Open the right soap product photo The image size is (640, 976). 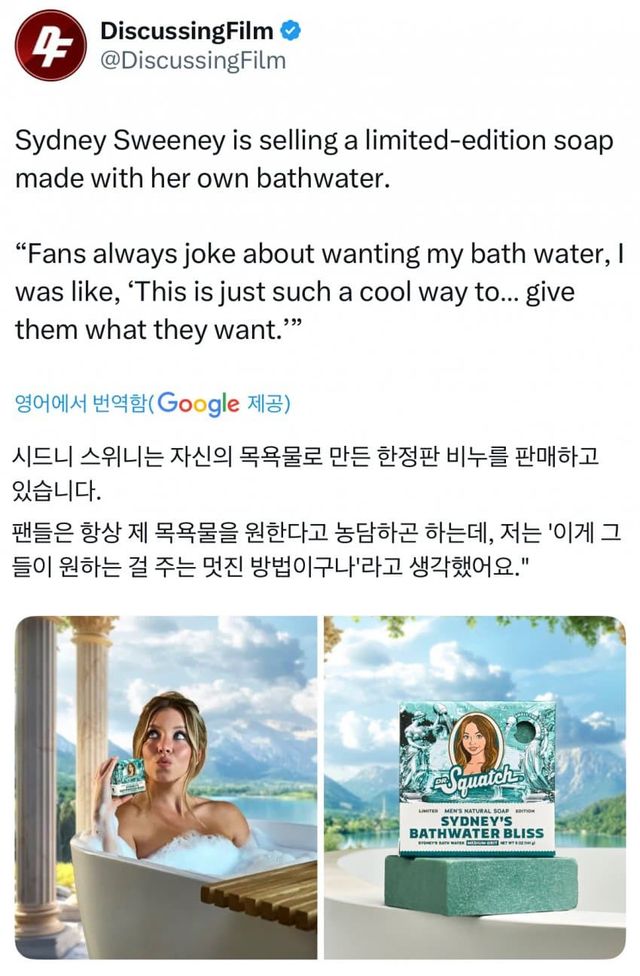tap(475, 787)
